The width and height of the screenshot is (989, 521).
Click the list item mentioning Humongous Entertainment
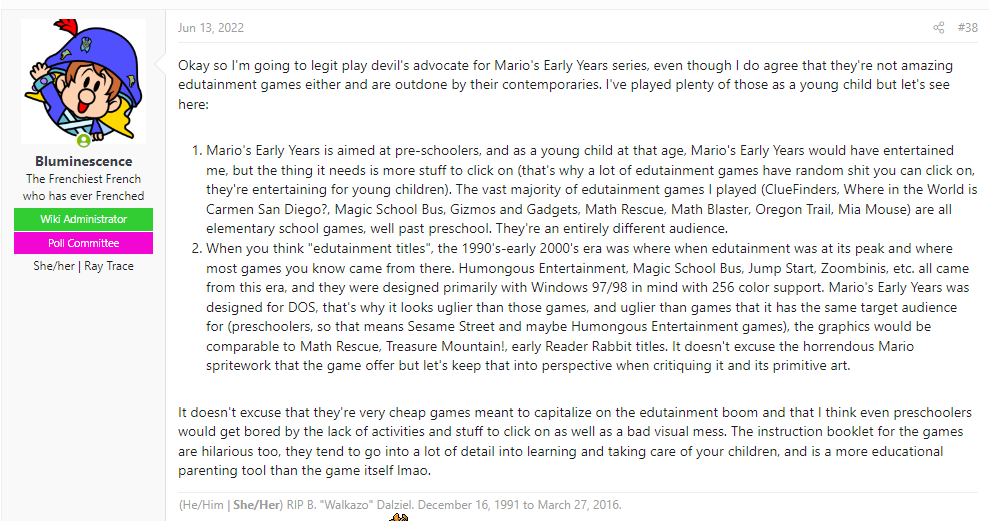click(587, 307)
